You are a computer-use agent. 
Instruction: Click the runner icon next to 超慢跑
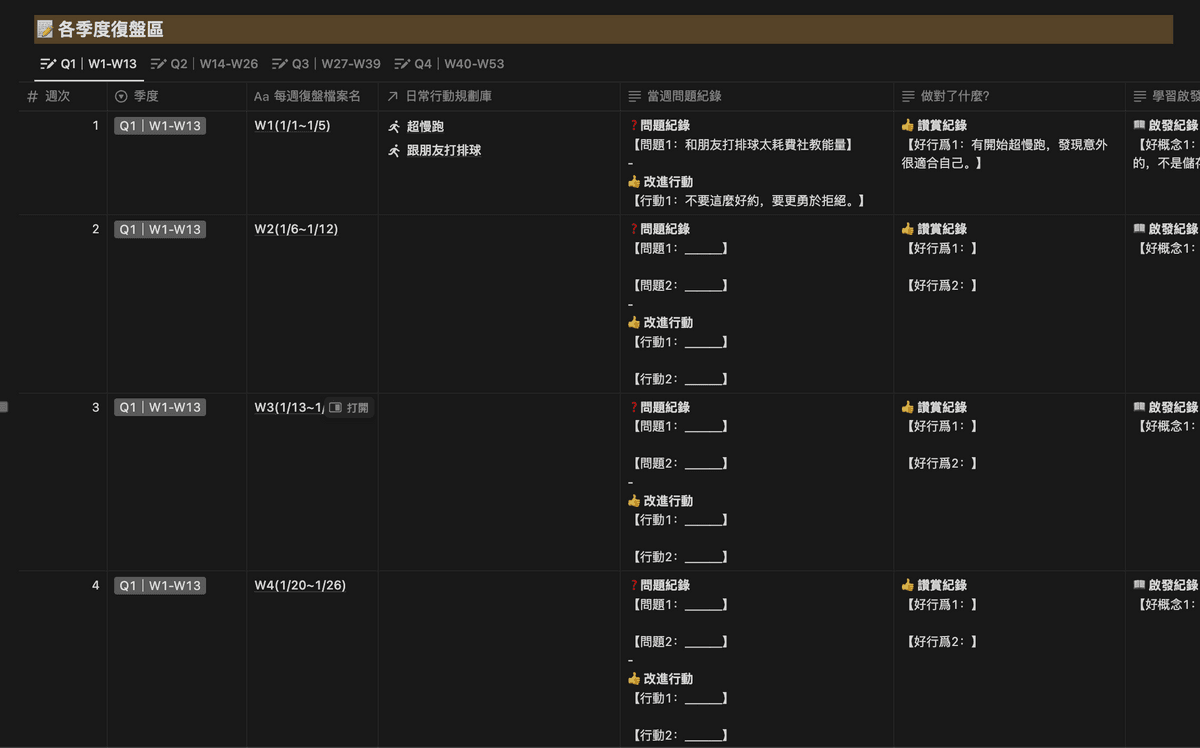coord(394,127)
